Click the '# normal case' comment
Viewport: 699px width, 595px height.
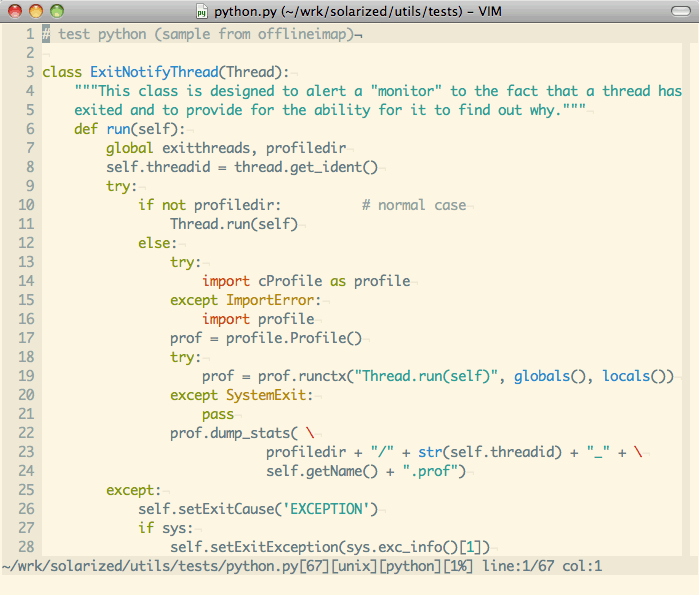(414, 205)
